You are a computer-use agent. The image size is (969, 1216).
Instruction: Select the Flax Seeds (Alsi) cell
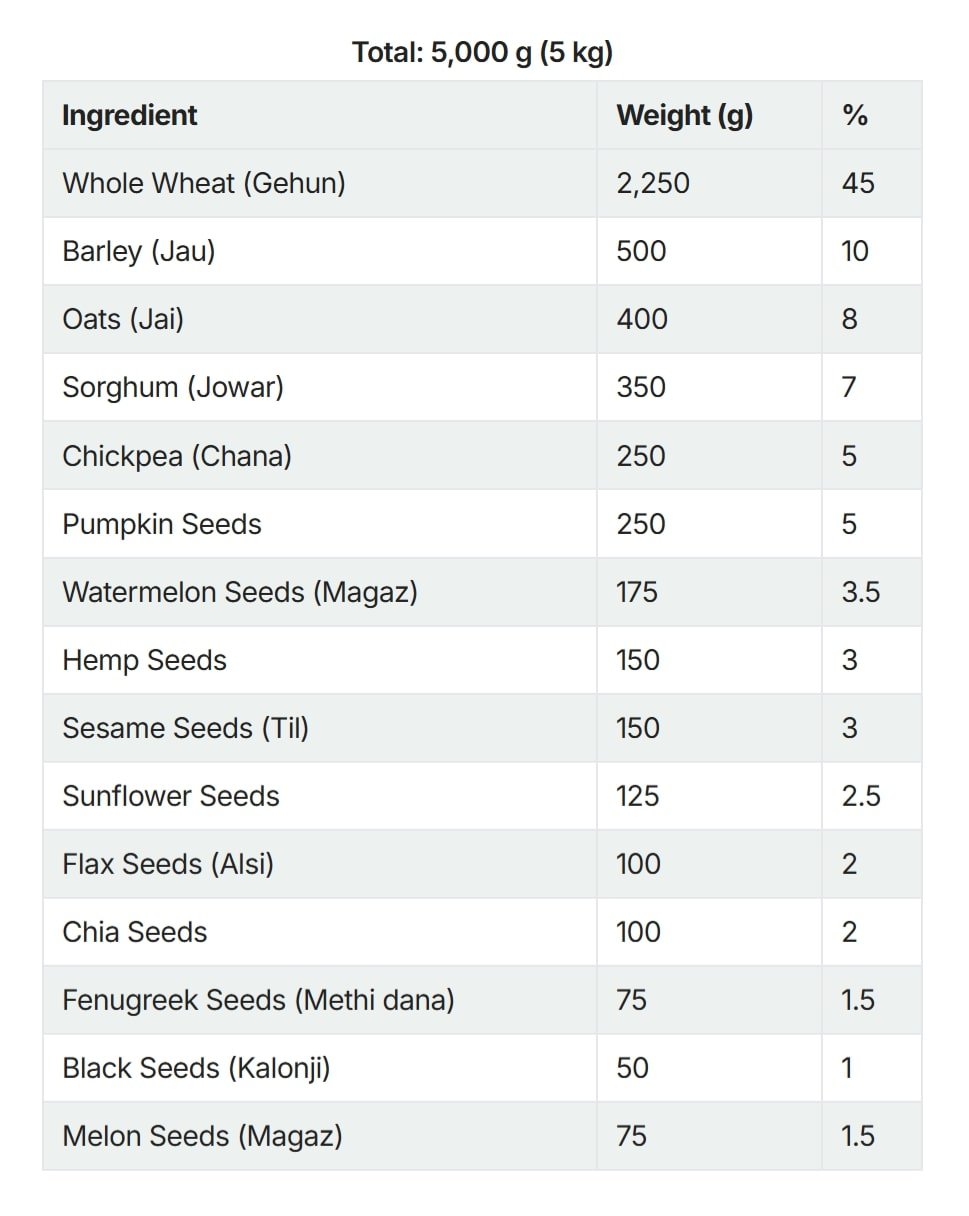click(x=168, y=864)
